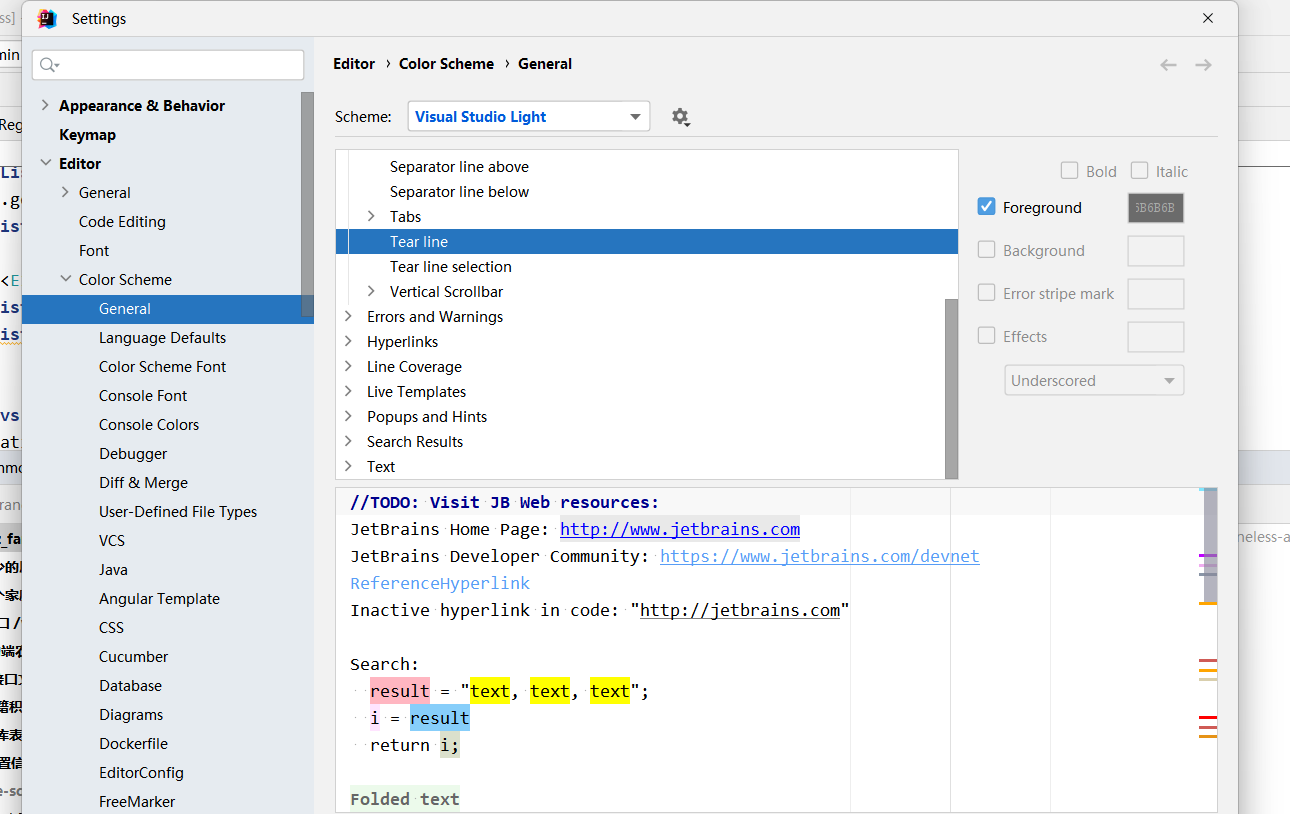Click the Effects color swatch
Screen dimensions: 1290x814
pos(1155,337)
